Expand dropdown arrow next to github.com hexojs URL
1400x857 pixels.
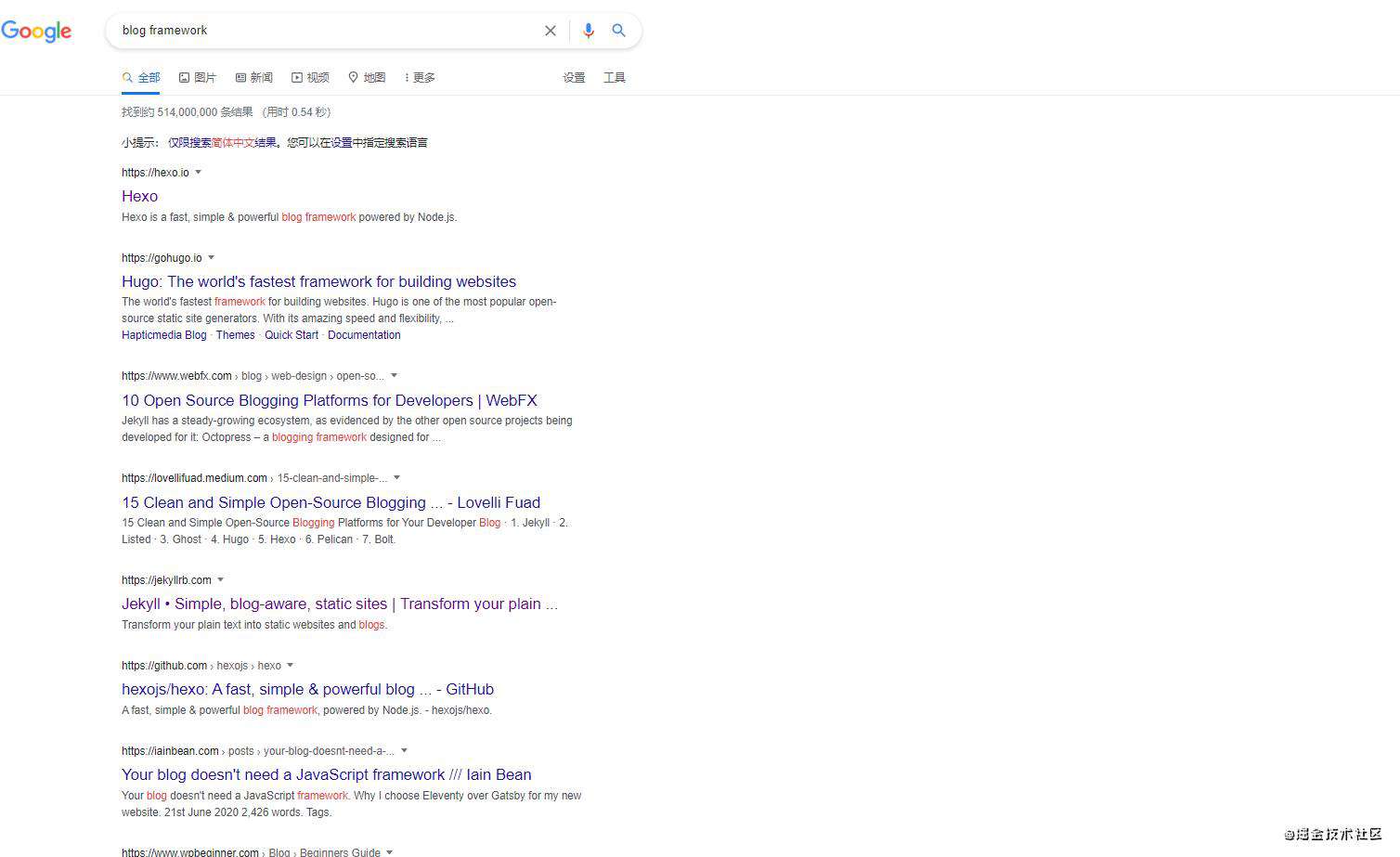[290, 665]
